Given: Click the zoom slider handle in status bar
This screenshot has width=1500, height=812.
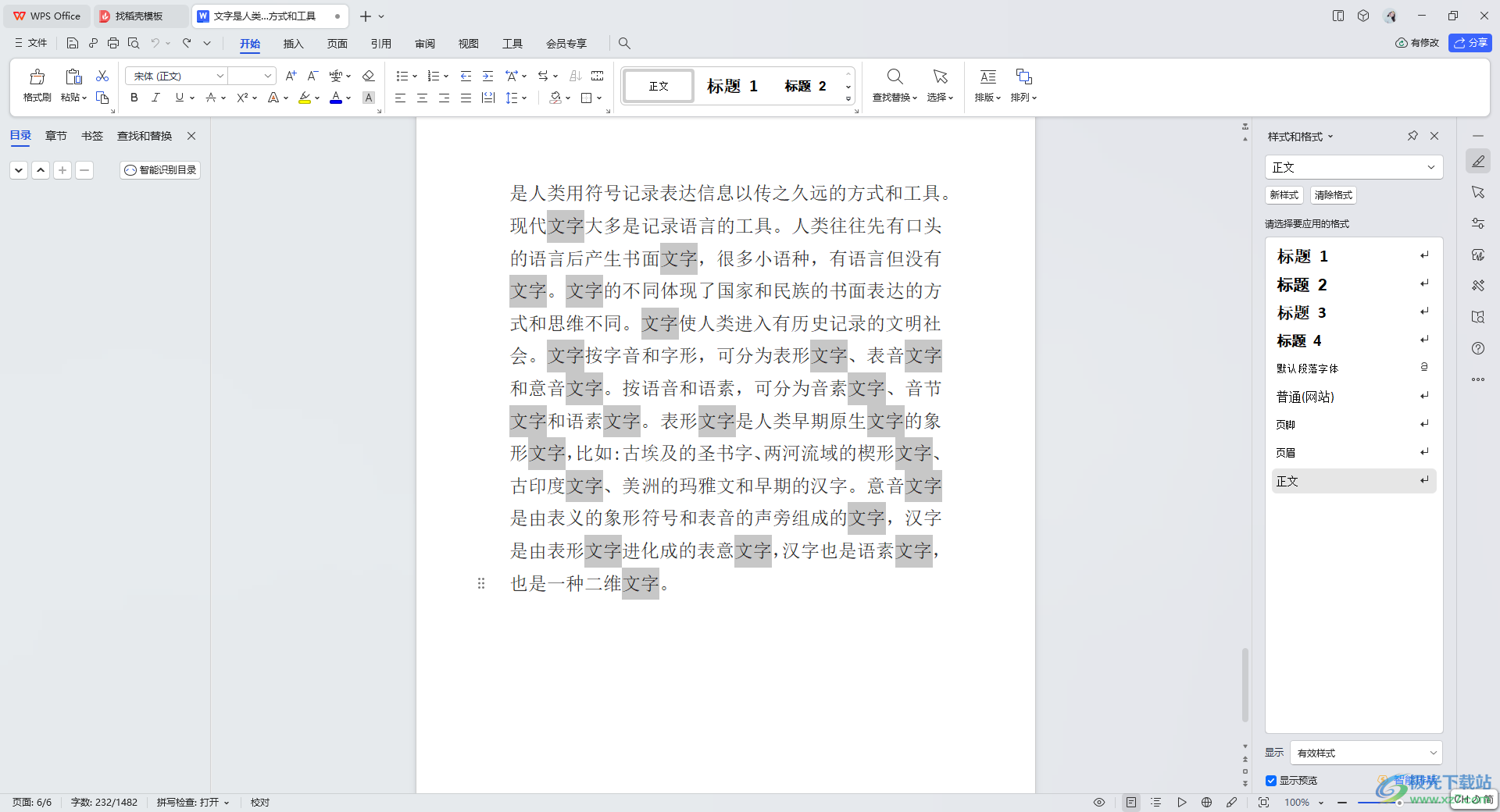Looking at the screenshot, I should click(1399, 802).
